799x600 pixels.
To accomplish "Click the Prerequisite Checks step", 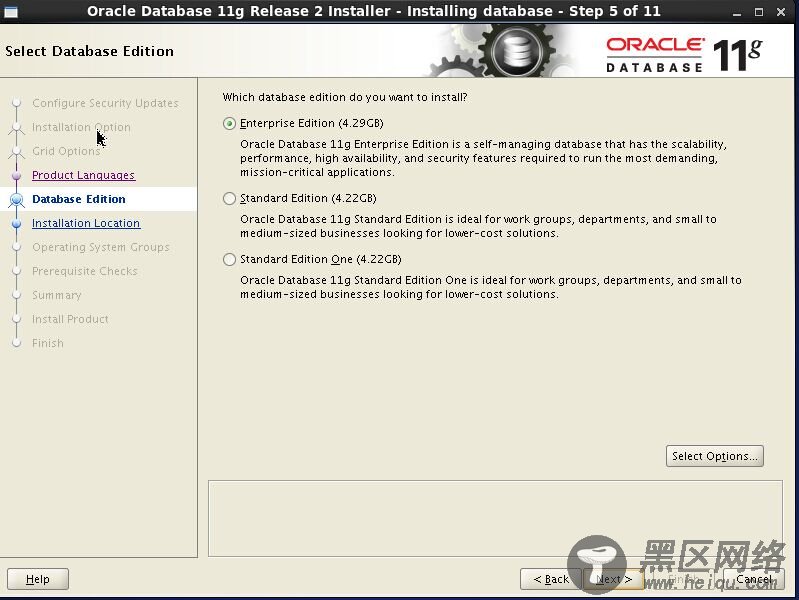I will click(85, 271).
